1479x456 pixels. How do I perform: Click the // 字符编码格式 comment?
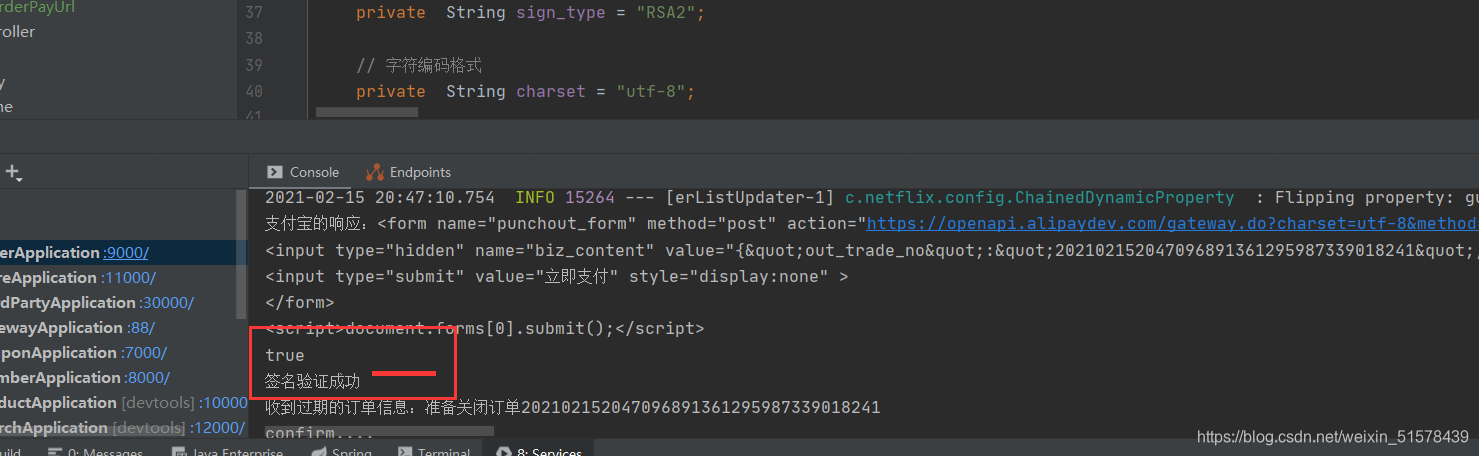[419, 65]
